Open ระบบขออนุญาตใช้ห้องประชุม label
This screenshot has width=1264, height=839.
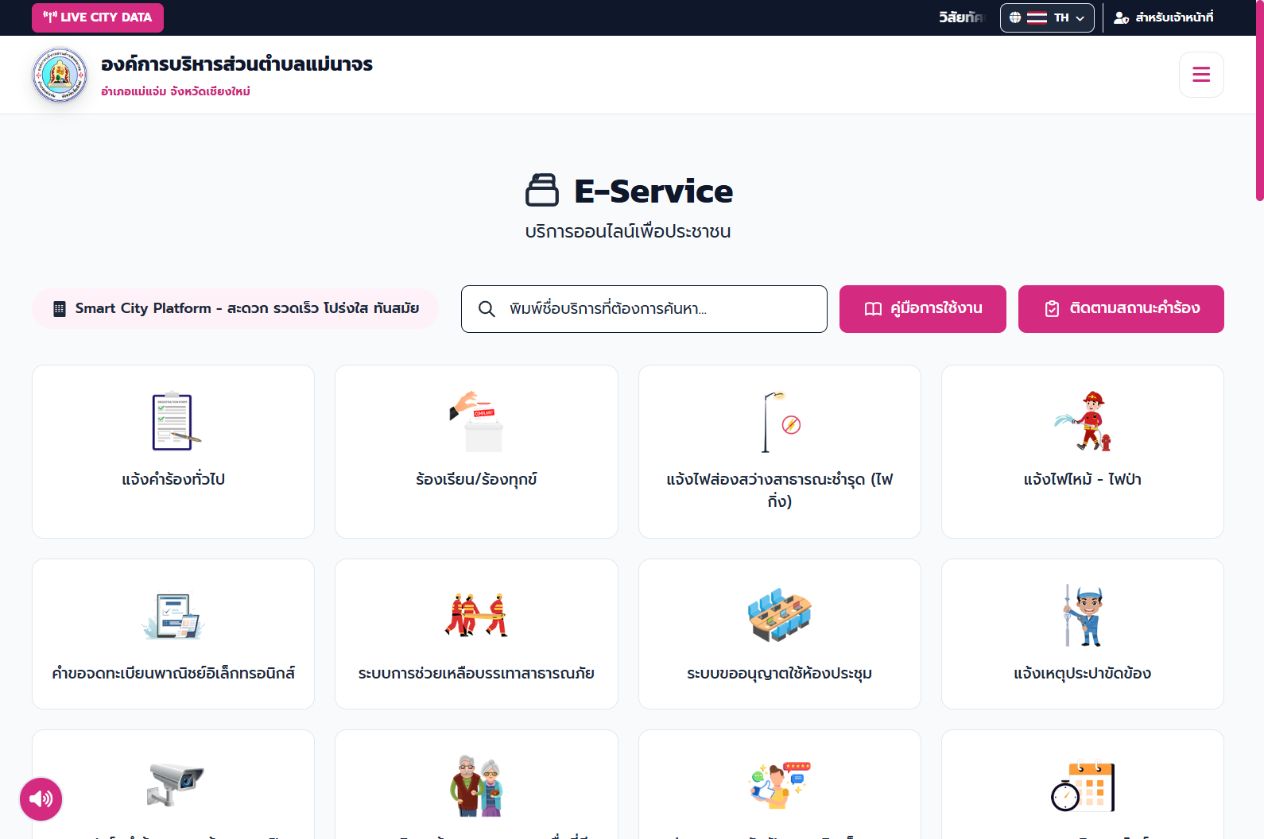click(x=779, y=673)
